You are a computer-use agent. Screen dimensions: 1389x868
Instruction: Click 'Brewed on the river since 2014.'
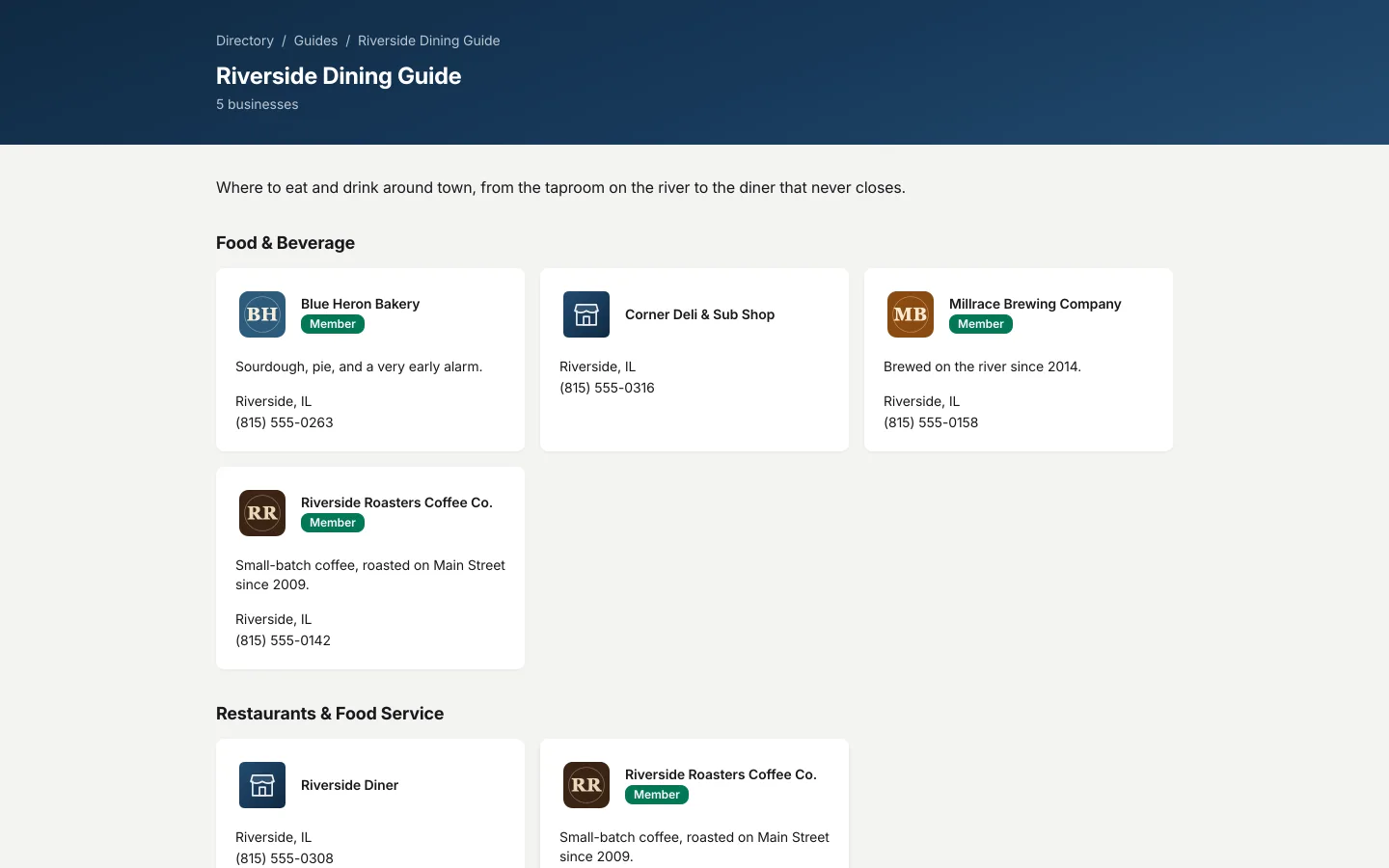point(982,366)
